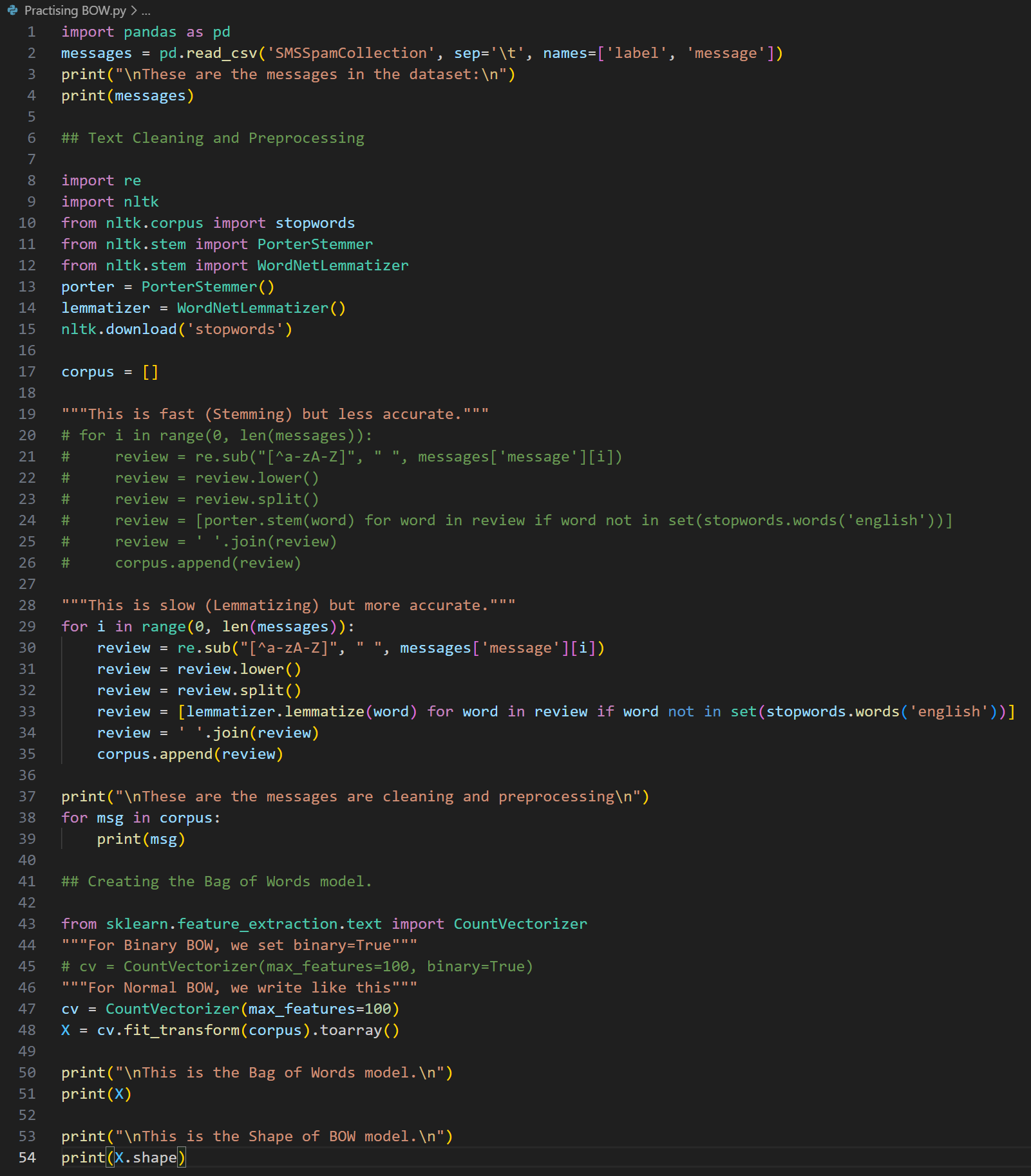Click line number 54 in the gutter
Viewport: 1031px width, 1176px height.
27,1158
